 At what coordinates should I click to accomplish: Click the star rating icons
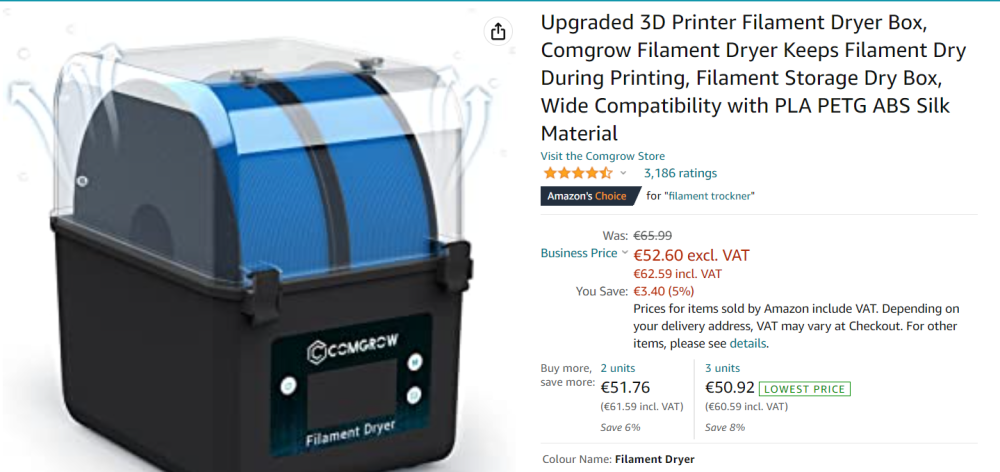577,173
